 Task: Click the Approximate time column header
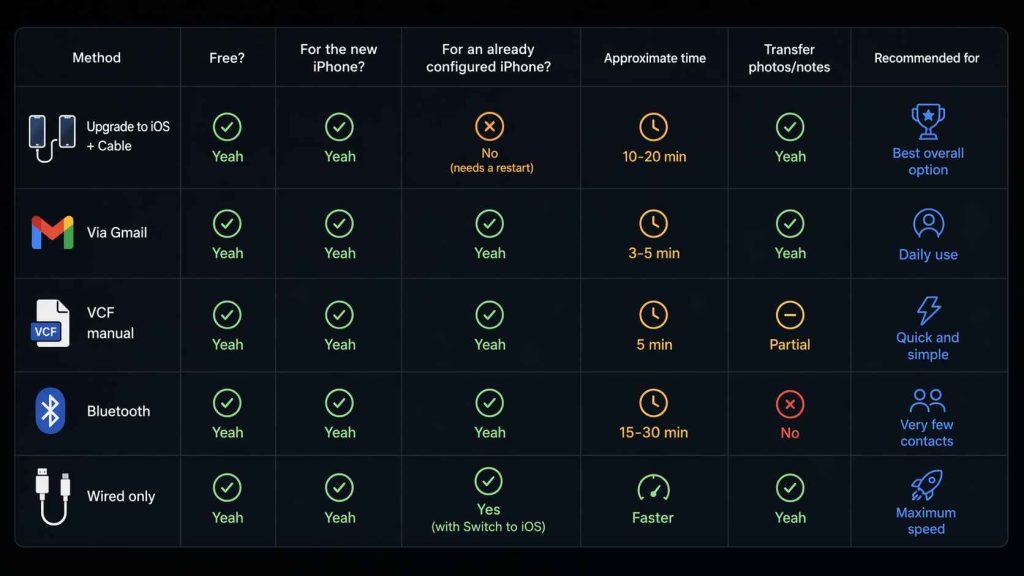(653, 58)
